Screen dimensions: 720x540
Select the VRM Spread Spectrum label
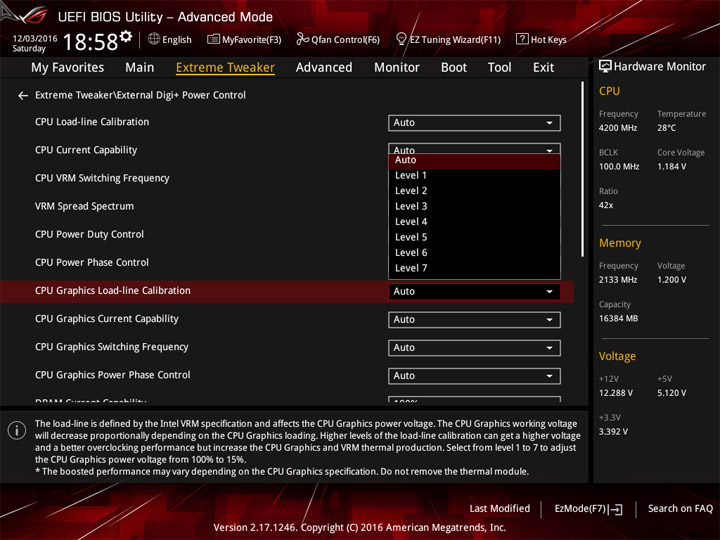click(84, 206)
